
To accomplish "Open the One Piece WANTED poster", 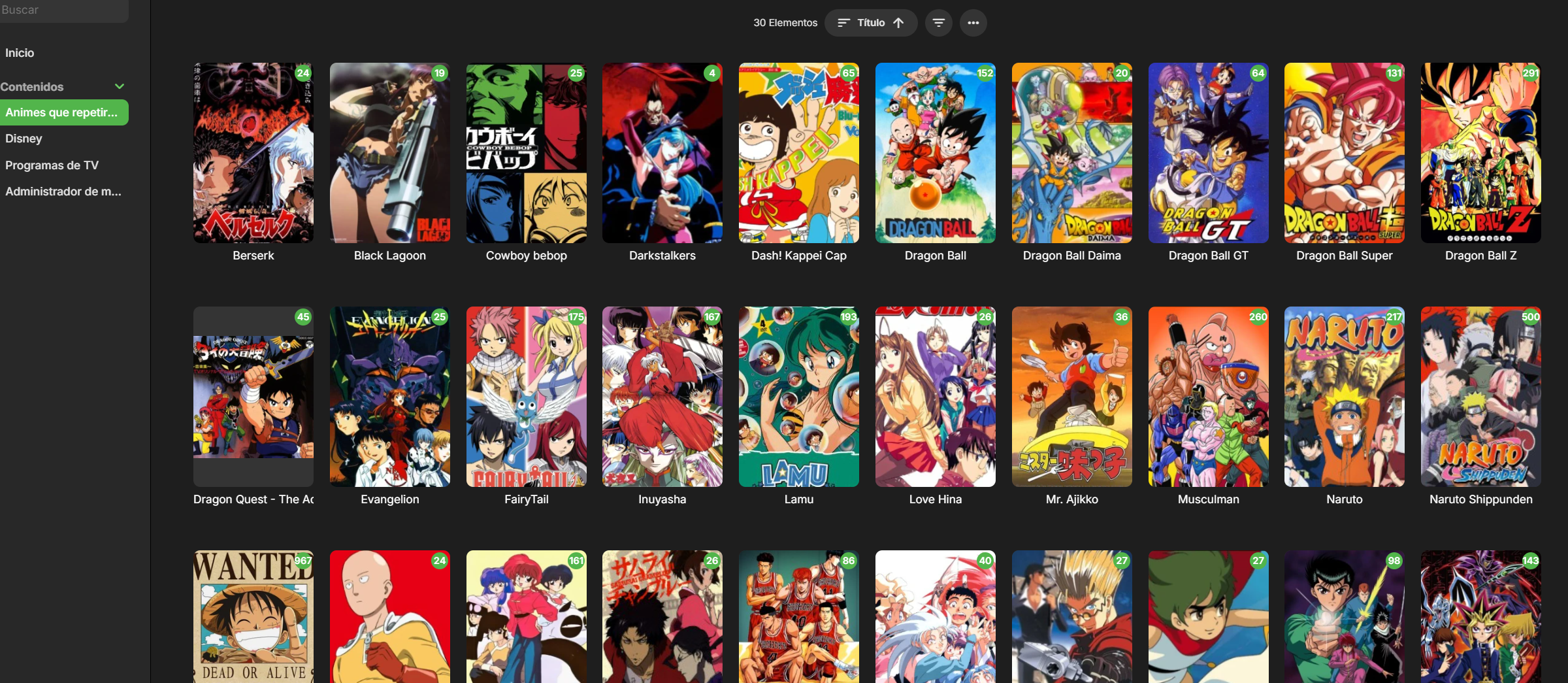I will click(x=253, y=616).
